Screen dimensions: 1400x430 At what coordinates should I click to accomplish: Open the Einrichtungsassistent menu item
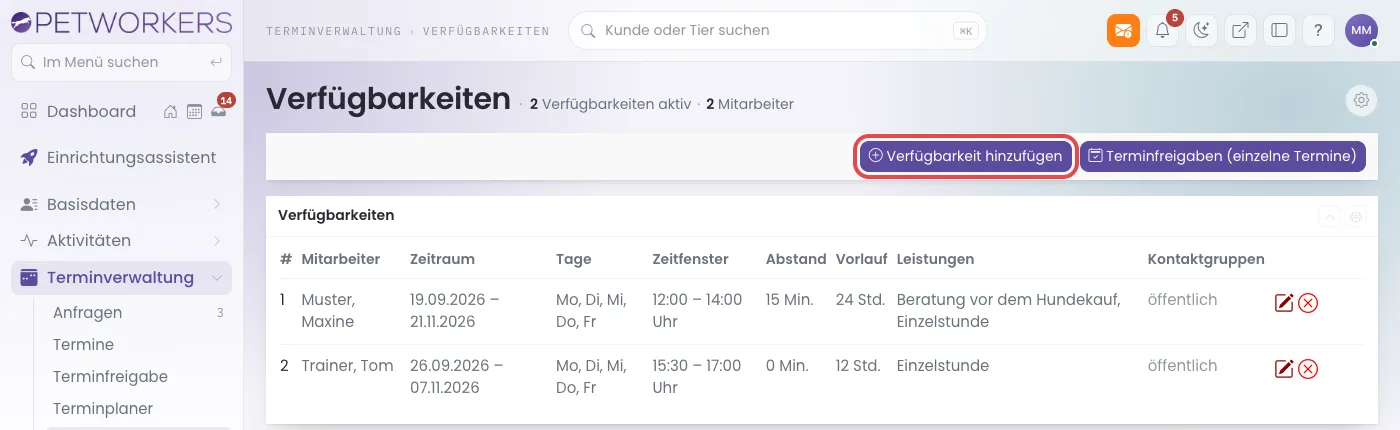click(121, 157)
